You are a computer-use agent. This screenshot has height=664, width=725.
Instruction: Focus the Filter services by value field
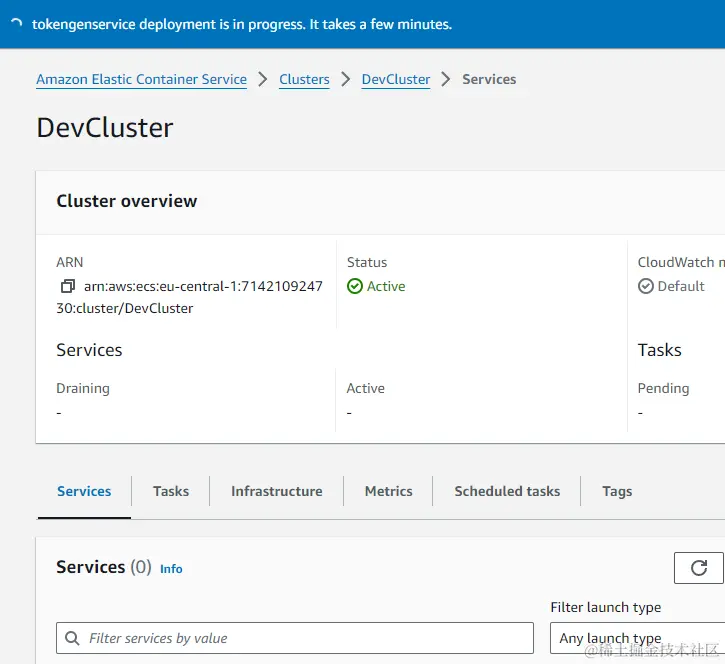[x=295, y=638]
